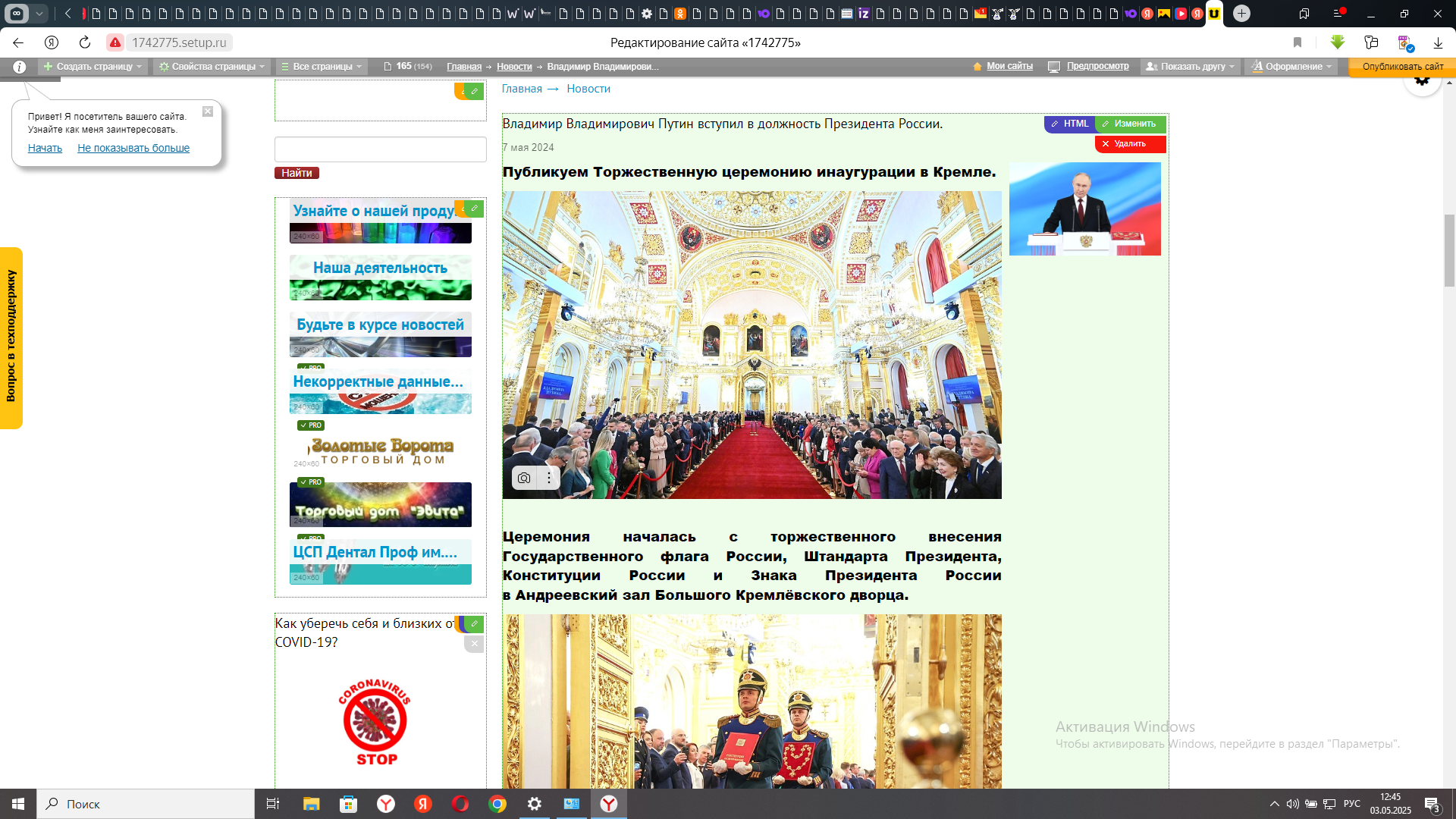This screenshot has width=1456, height=819.
Task: Click the gray X on the COVID-19 block
Action: coord(474,644)
